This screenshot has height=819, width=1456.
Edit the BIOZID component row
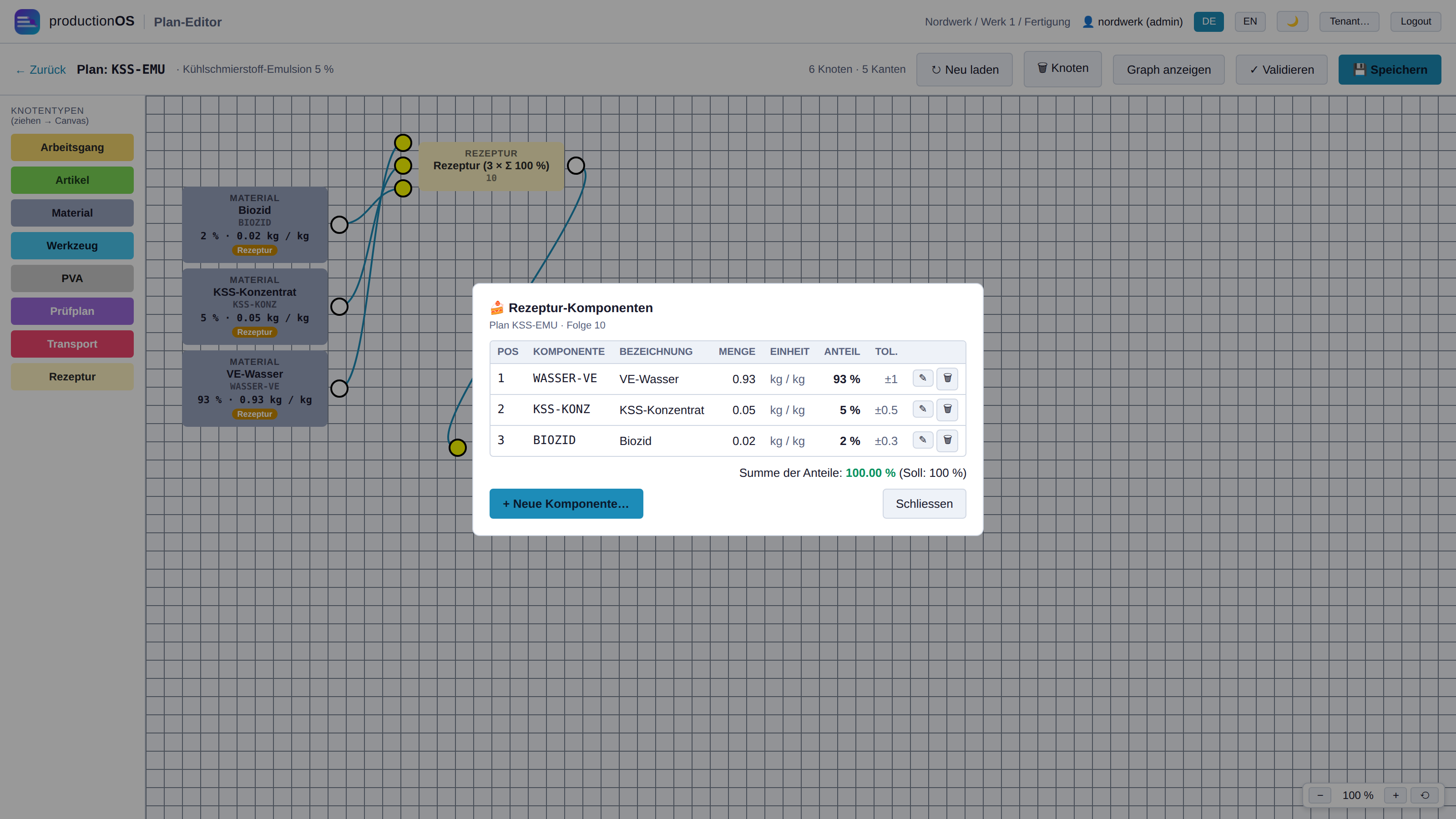click(922, 440)
